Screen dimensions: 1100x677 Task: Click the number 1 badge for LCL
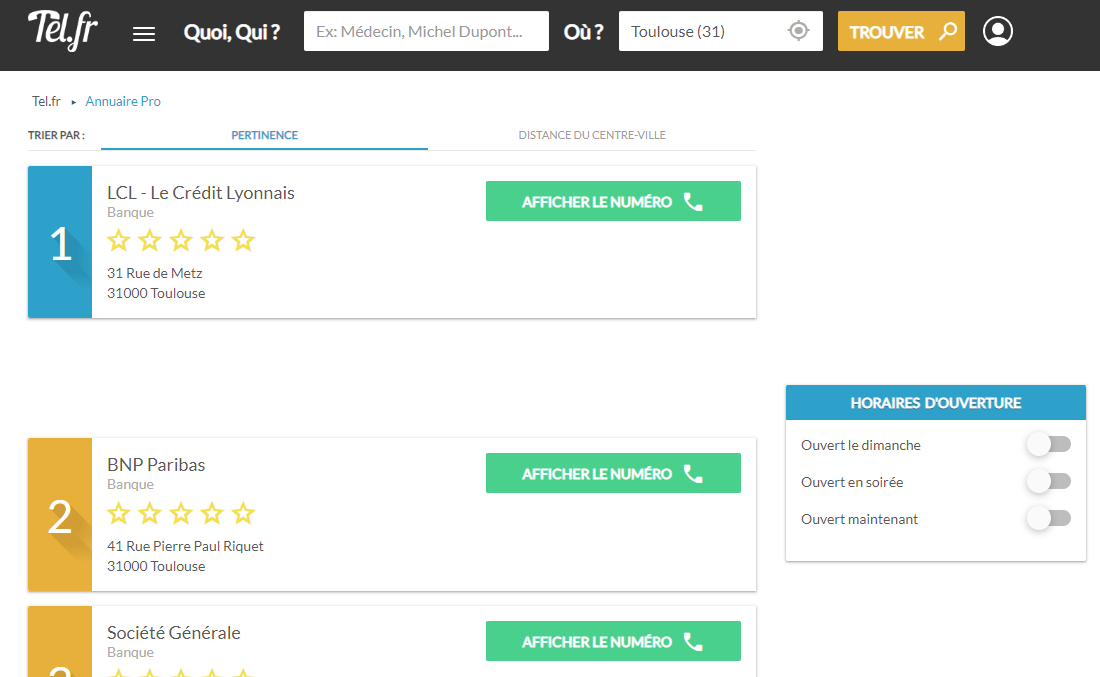click(60, 243)
